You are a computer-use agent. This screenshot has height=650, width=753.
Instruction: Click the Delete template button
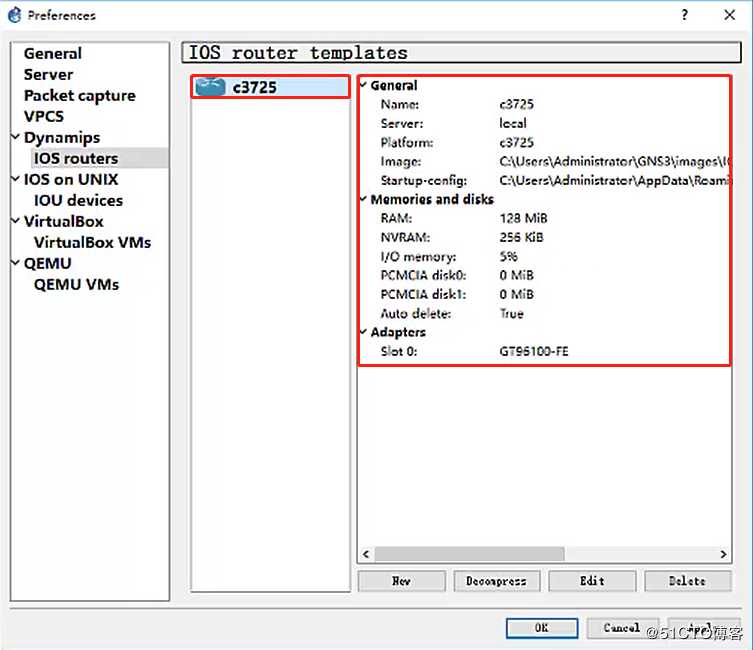coord(688,581)
